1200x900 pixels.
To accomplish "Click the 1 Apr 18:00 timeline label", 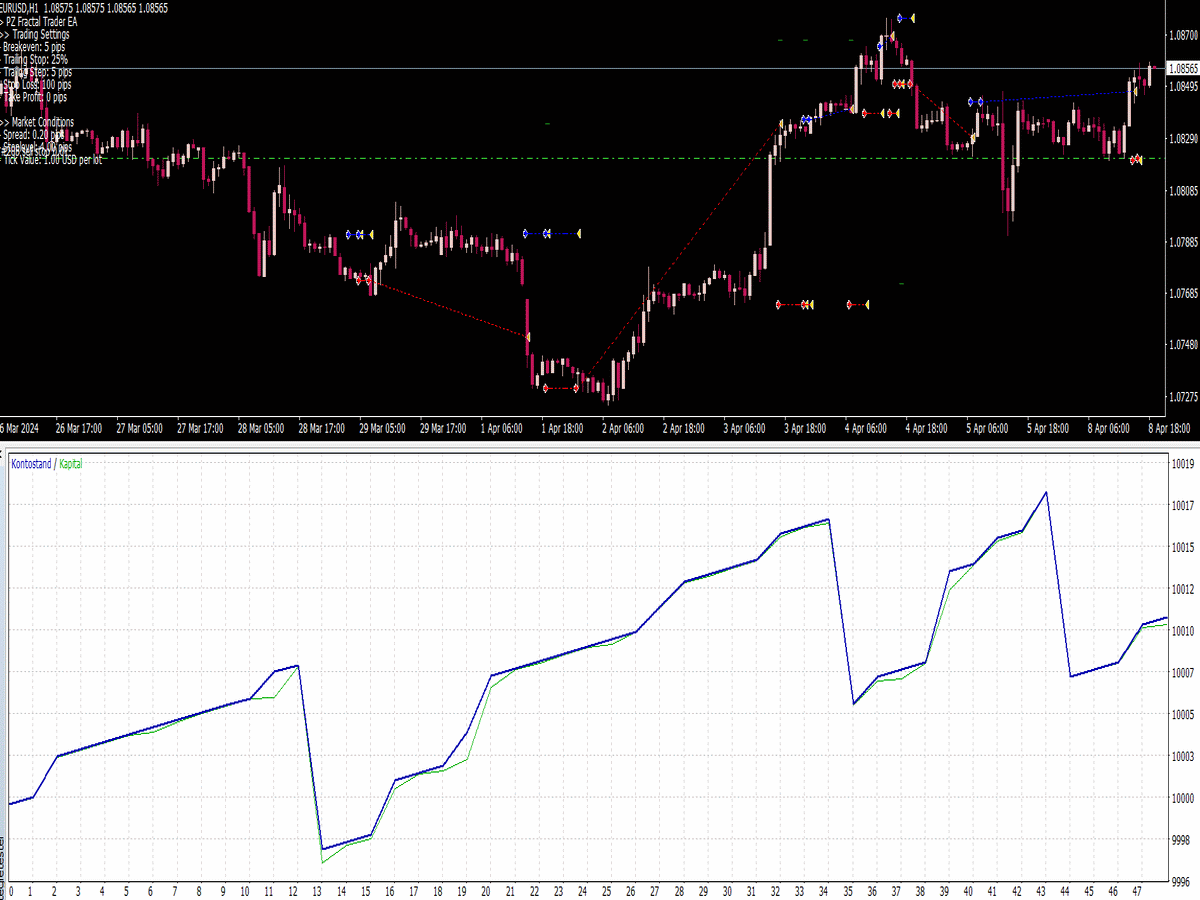I will point(563,428).
